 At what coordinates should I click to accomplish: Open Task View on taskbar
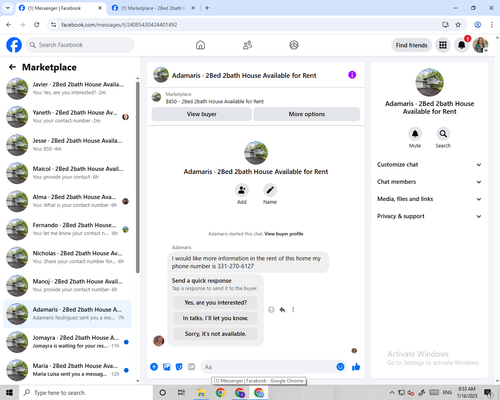(x=181, y=393)
